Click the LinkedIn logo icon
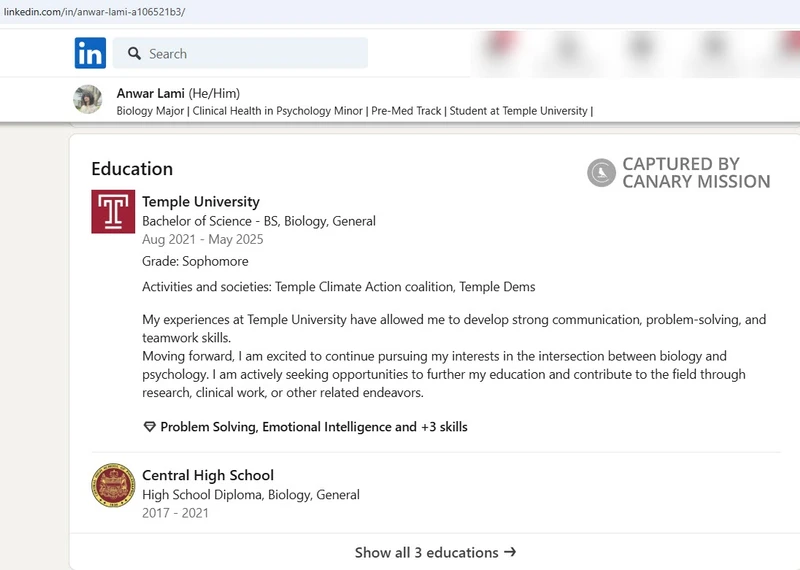Viewport: 800px width, 570px height. point(90,53)
